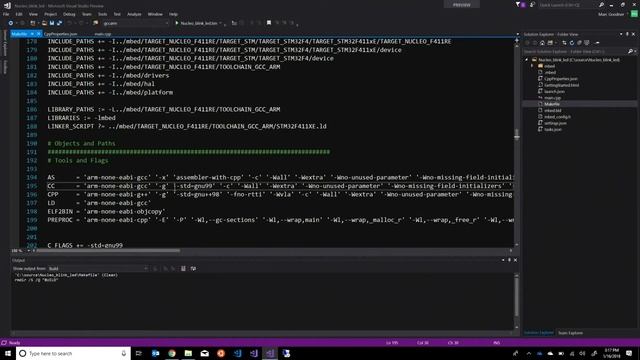Image resolution: width=640 pixels, height=360 pixels.
Task: Click the Type here to search taskbar box
Action: pos(73,353)
